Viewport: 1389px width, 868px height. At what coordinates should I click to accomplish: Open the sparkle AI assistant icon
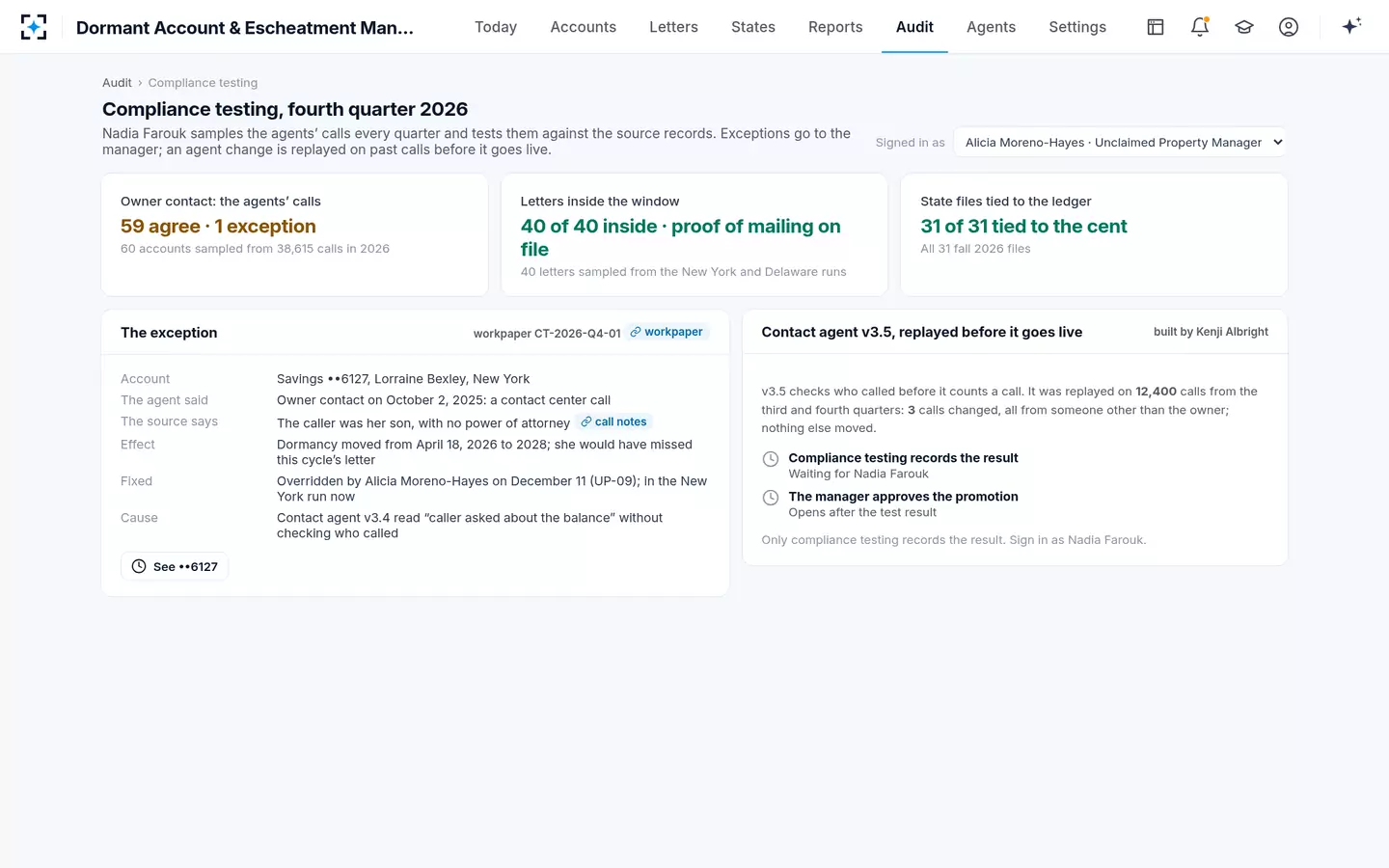pos(1351,26)
